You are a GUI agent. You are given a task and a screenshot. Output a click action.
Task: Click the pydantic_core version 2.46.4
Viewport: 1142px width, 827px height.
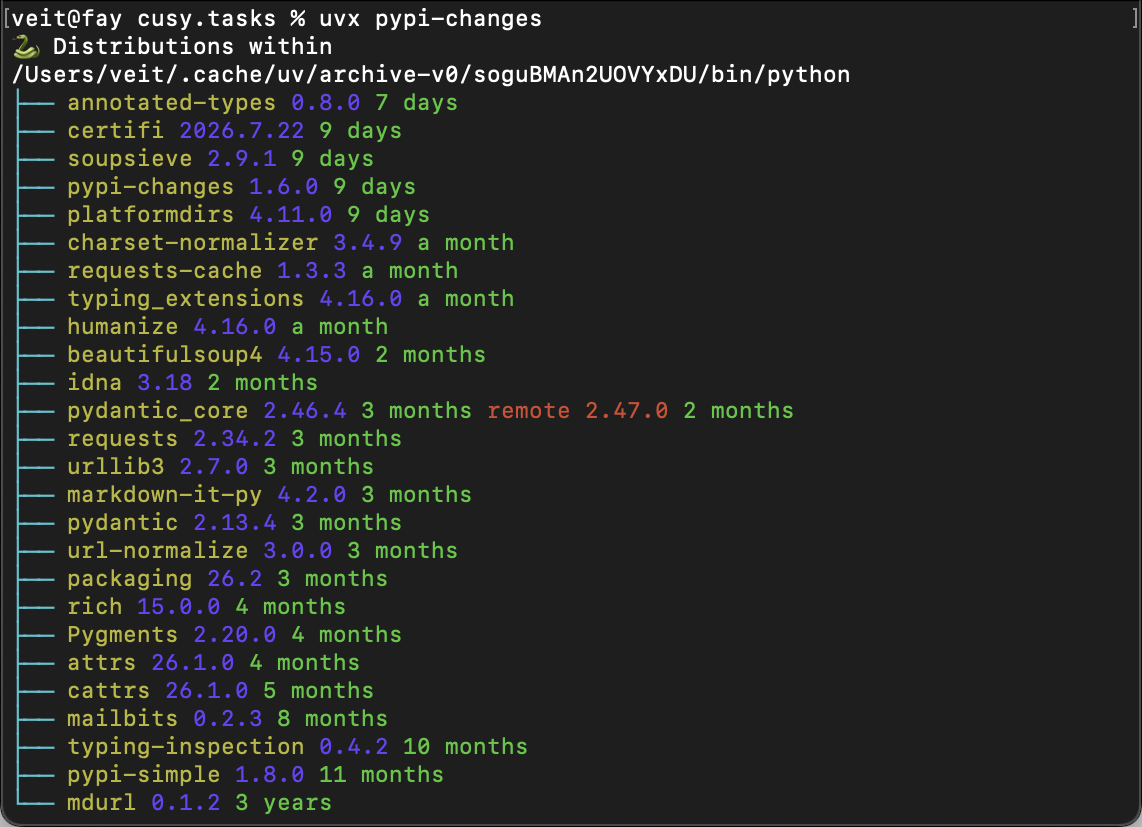pyautogui.click(x=304, y=411)
